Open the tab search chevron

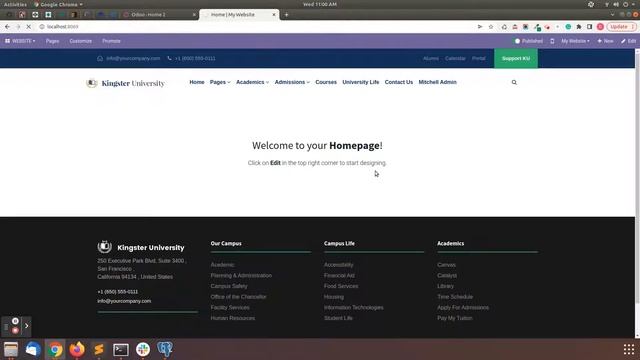click(612, 15)
